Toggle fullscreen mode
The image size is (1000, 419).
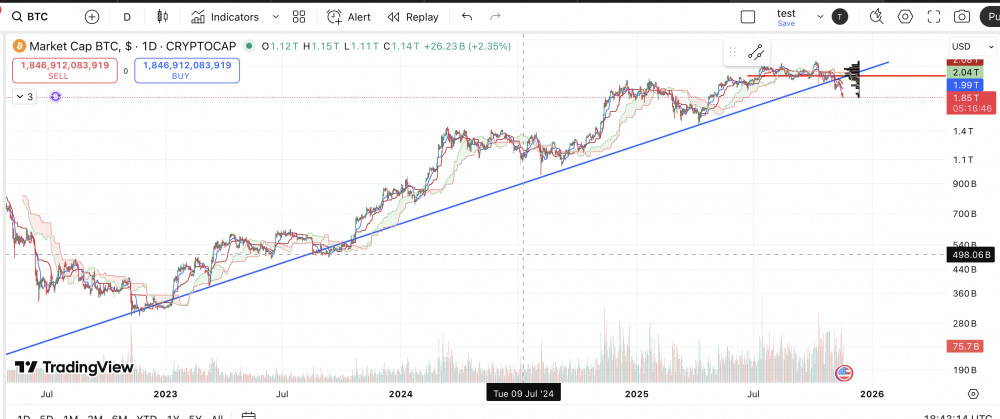point(934,17)
